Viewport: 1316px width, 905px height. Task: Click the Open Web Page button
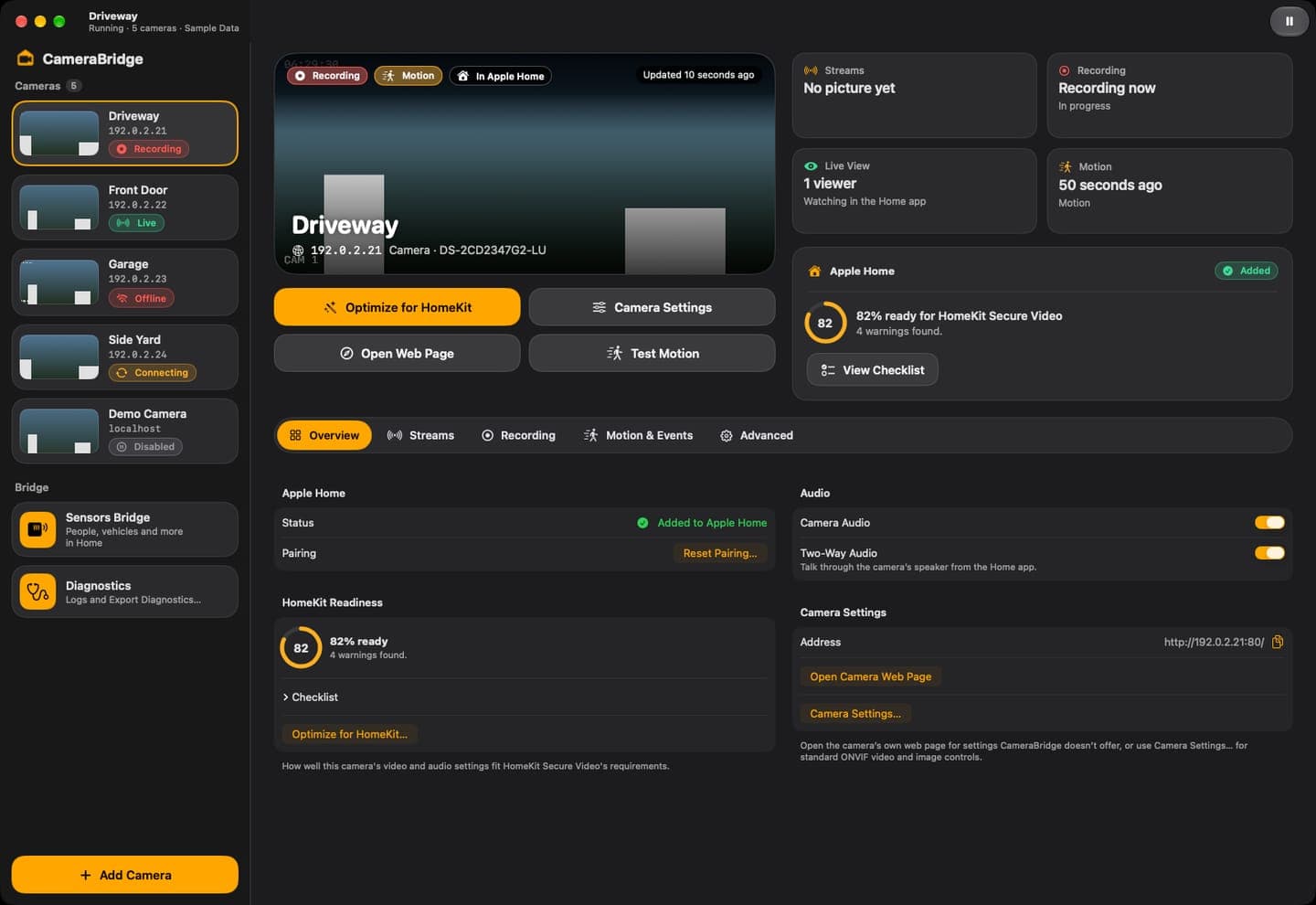[x=397, y=353]
